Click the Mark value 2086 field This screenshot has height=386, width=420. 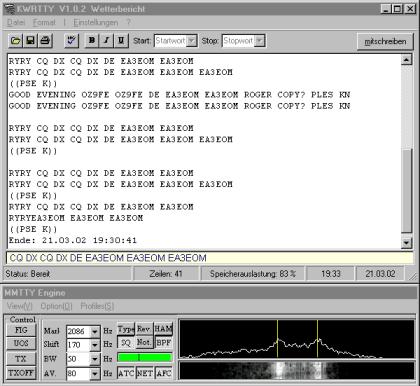tap(78, 331)
